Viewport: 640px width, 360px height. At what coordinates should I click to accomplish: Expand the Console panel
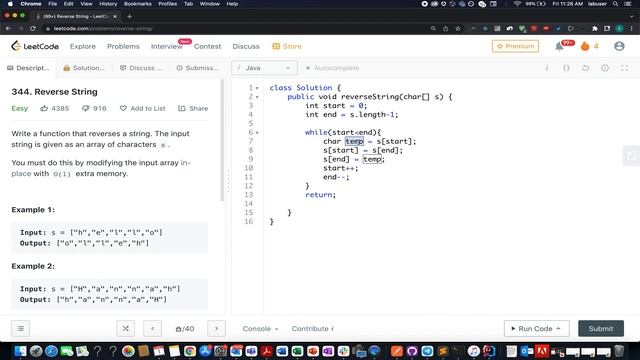point(260,329)
